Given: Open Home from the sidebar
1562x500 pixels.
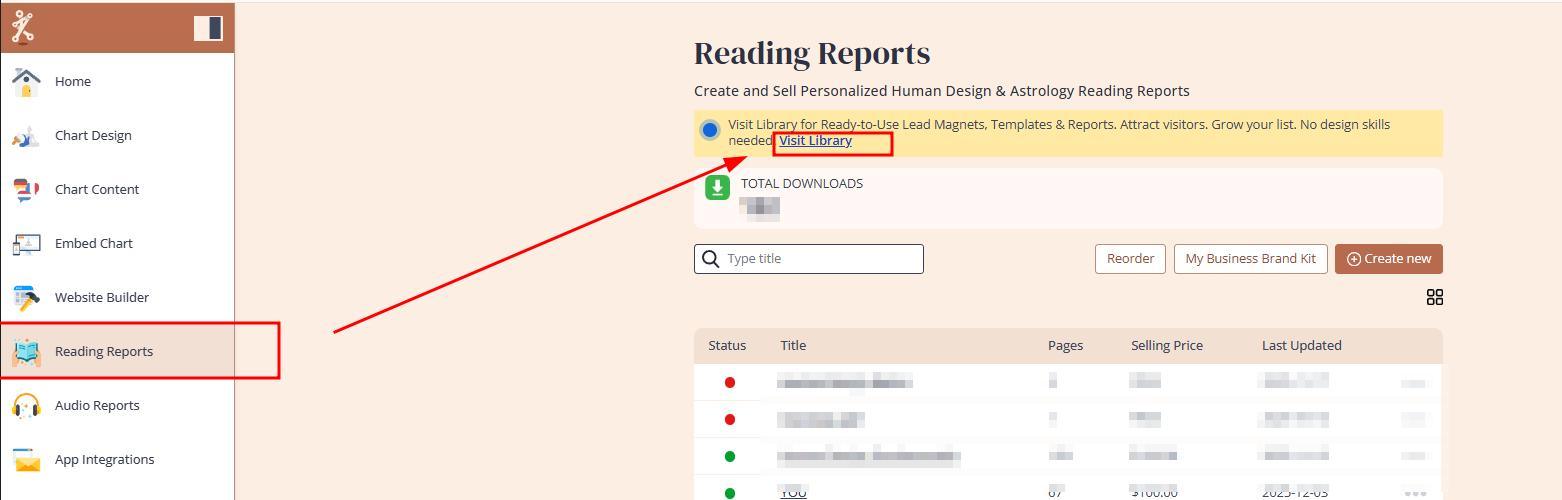Looking at the screenshot, I should point(72,82).
